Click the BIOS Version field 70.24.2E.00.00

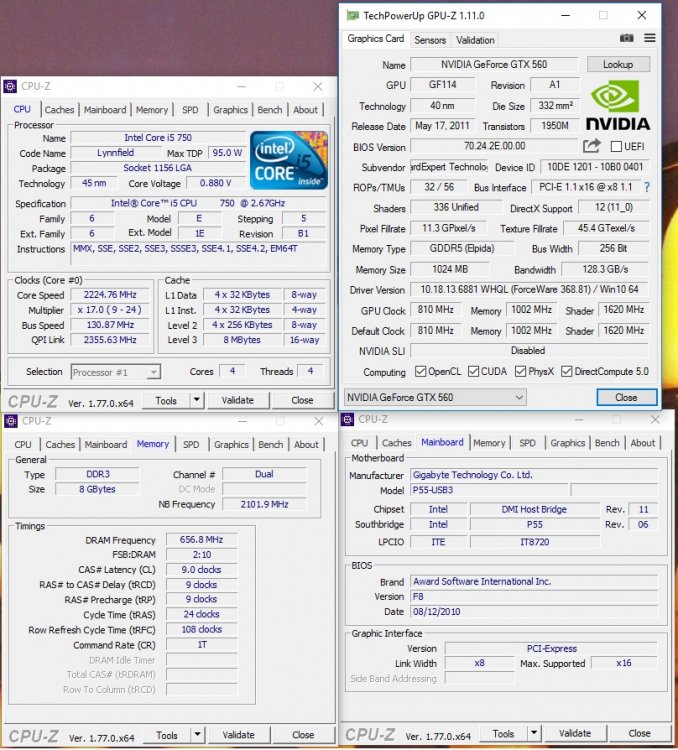click(x=494, y=146)
